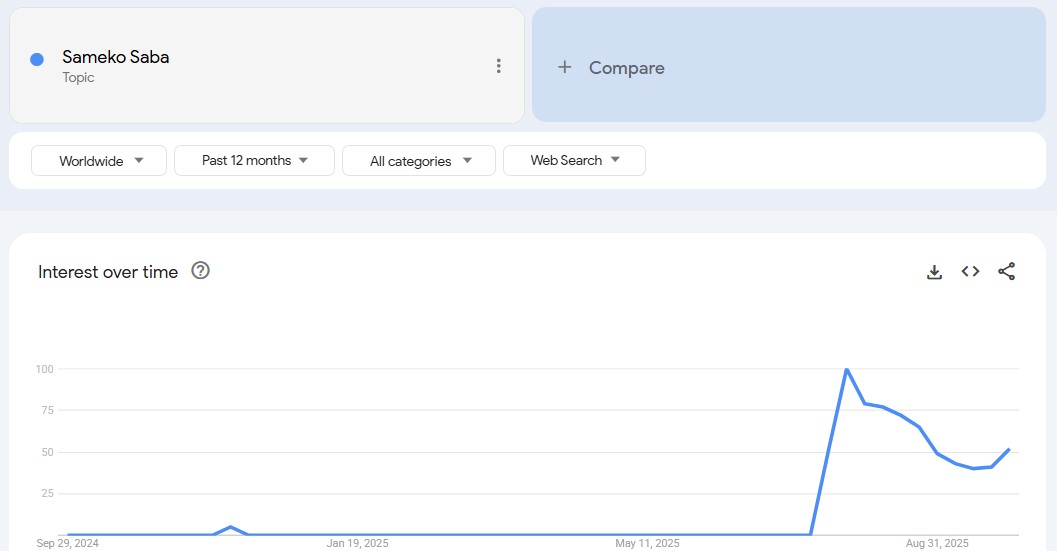Click the May 11, 2025 axis label

tap(647, 543)
